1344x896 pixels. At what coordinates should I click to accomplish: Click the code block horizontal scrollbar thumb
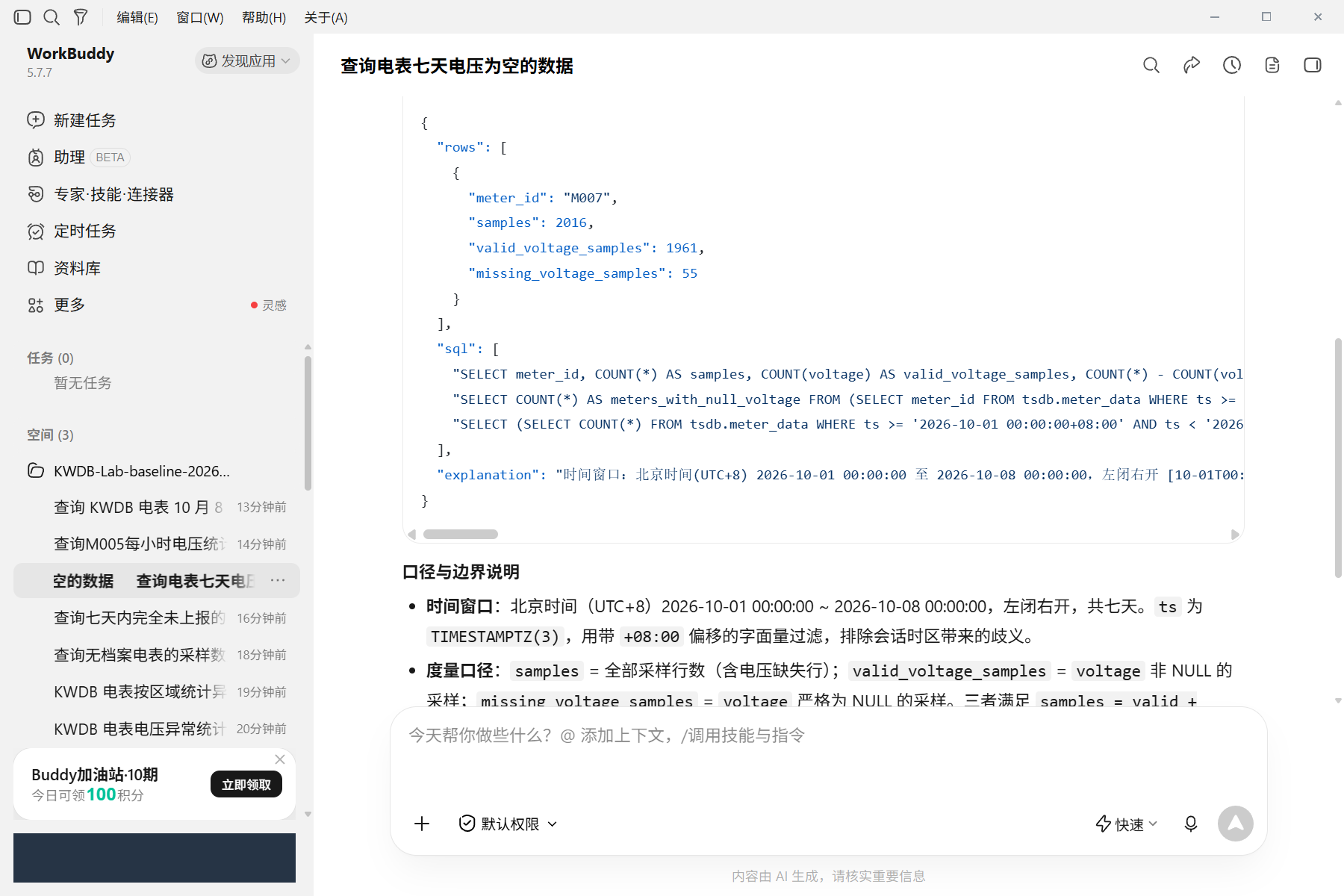tap(461, 534)
